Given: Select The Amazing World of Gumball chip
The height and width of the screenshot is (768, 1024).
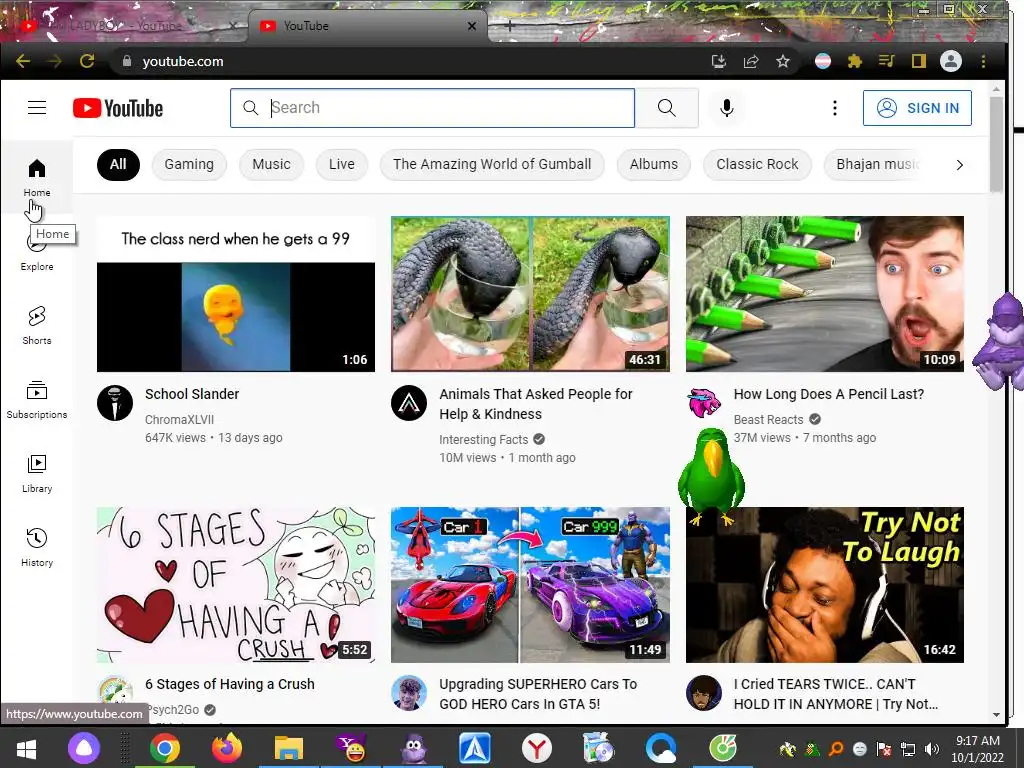Looking at the screenshot, I should tap(492, 165).
